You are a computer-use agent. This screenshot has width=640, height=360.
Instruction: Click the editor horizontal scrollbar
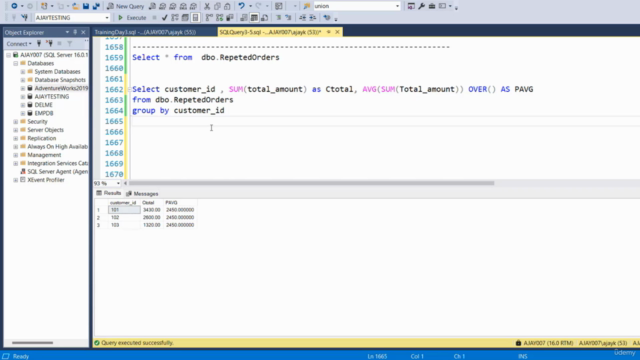tap(311, 183)
